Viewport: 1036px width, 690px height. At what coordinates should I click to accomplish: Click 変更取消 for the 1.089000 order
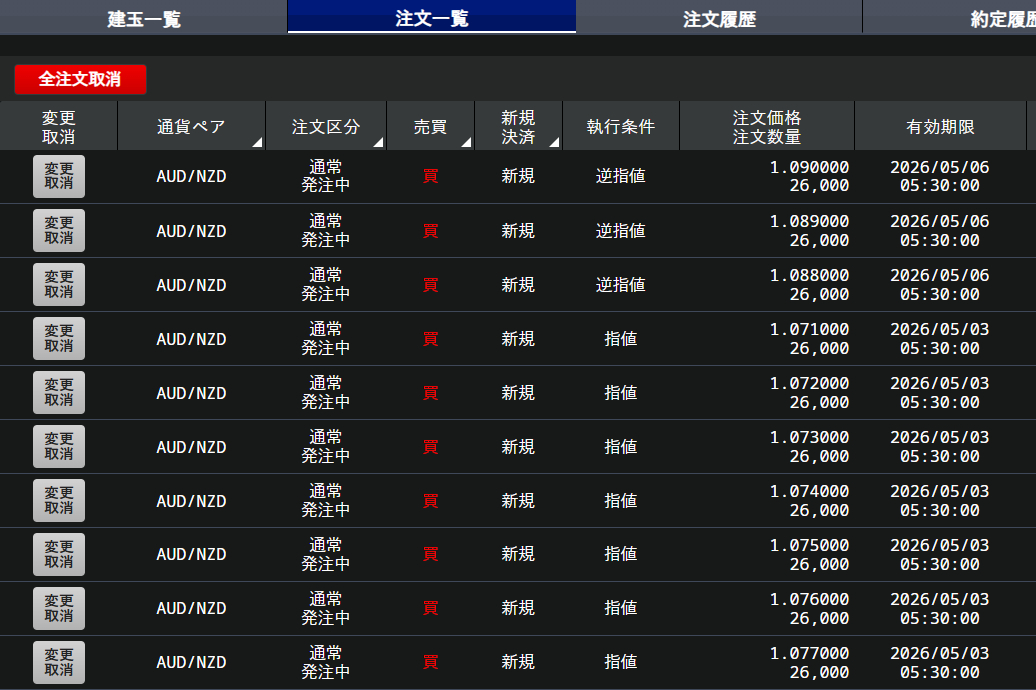click(59, 231)
